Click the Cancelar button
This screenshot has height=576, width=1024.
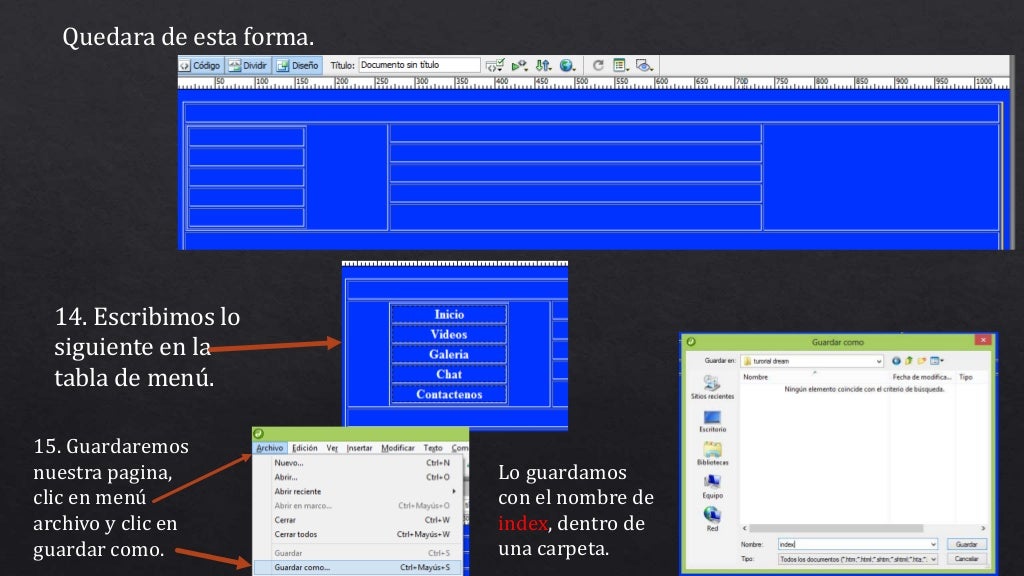[967, 559]
